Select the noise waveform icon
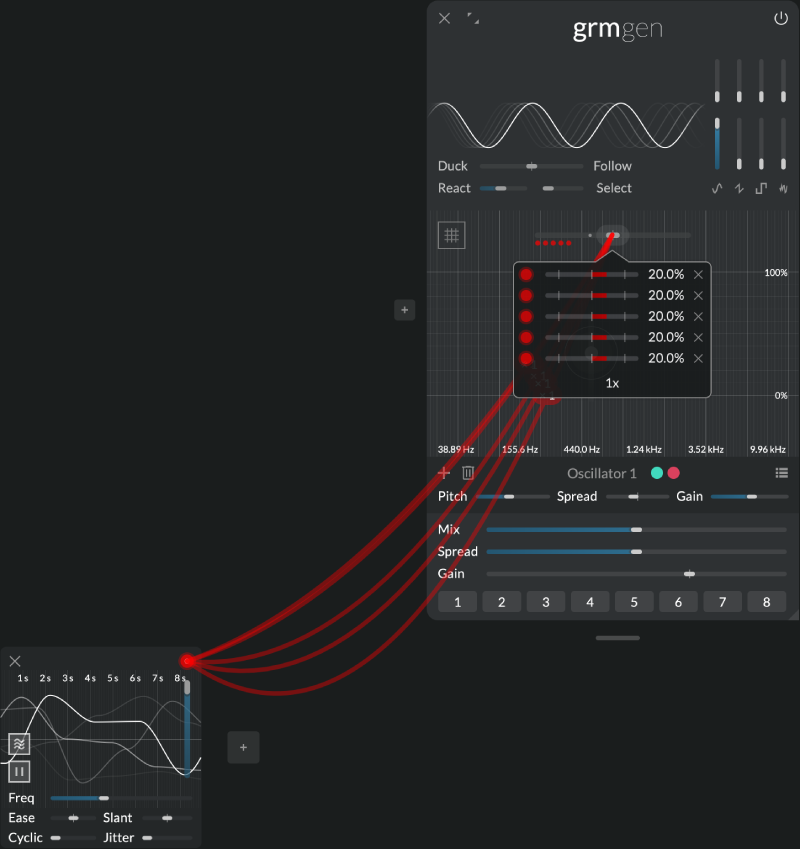Image resolution: width=800 pixels, height=849 pixels. tap(783, 188)
